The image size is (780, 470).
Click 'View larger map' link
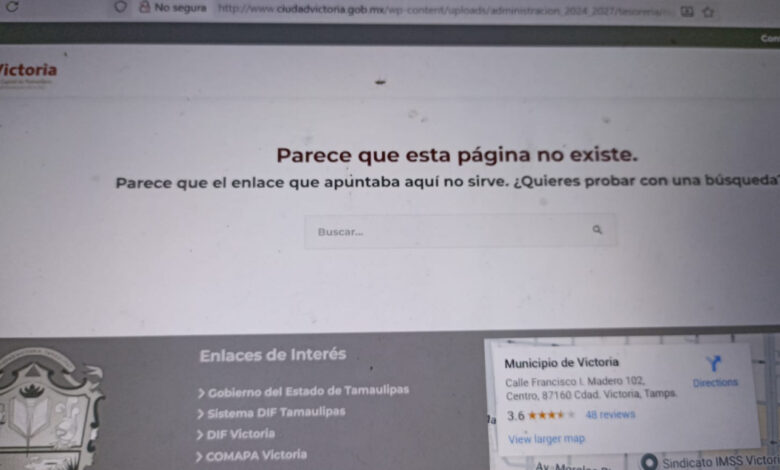point(546,438)
